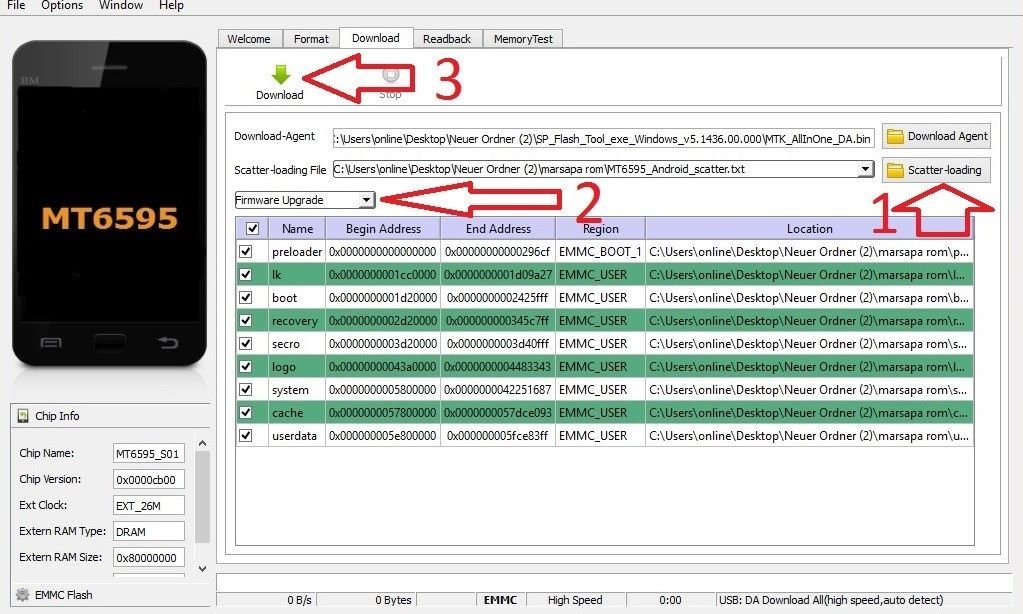Switch to the Format tab

[311, 39]
